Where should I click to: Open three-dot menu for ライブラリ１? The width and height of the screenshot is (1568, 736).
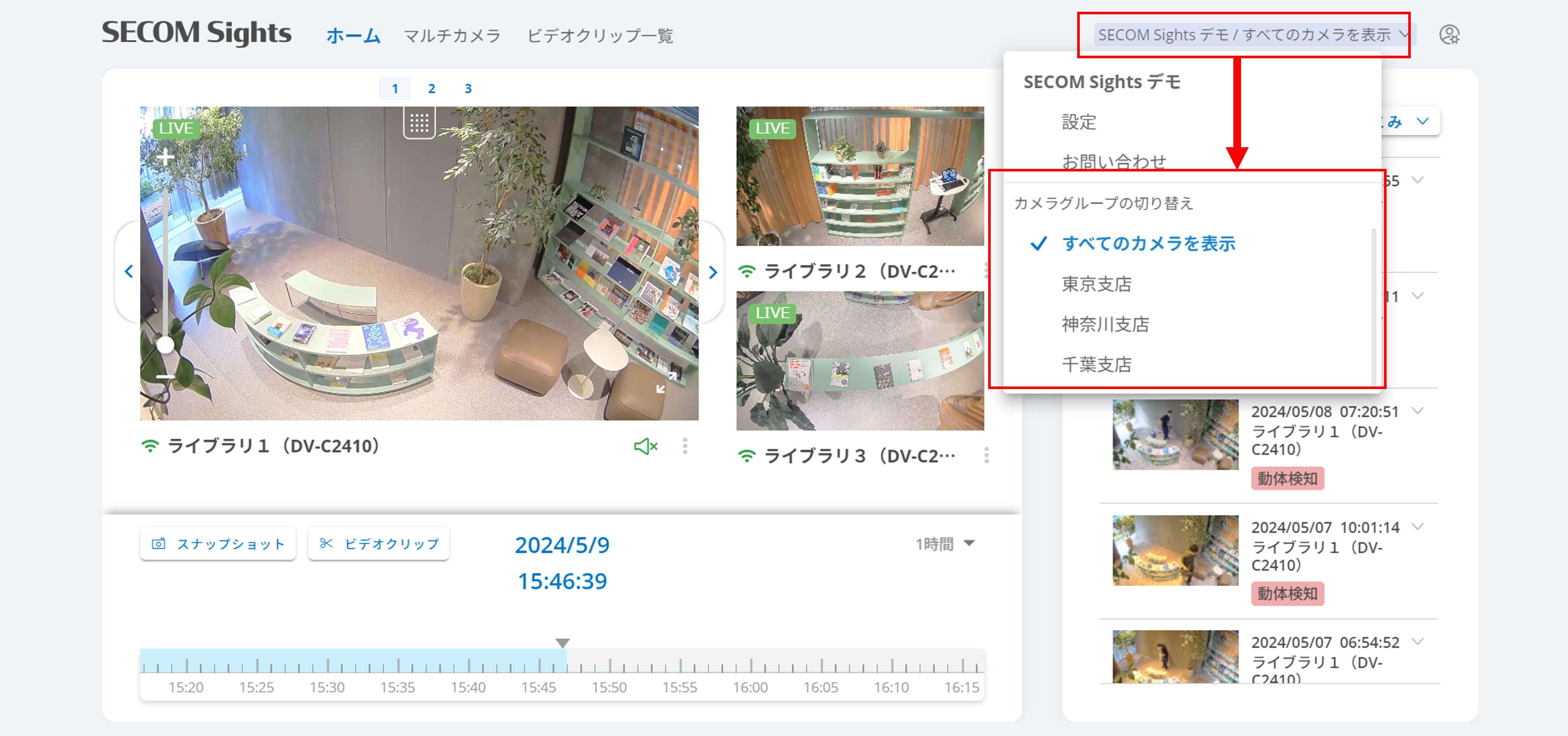[685, 446]
